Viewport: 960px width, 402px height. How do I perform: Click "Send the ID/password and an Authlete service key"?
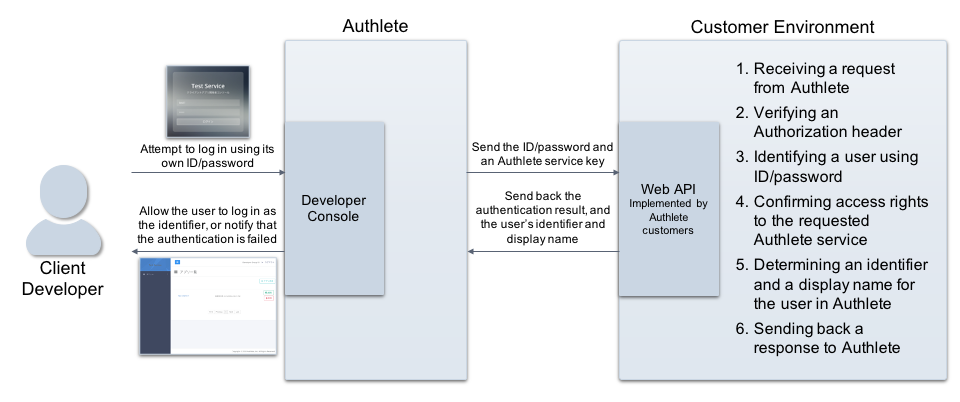click(542, 155)
